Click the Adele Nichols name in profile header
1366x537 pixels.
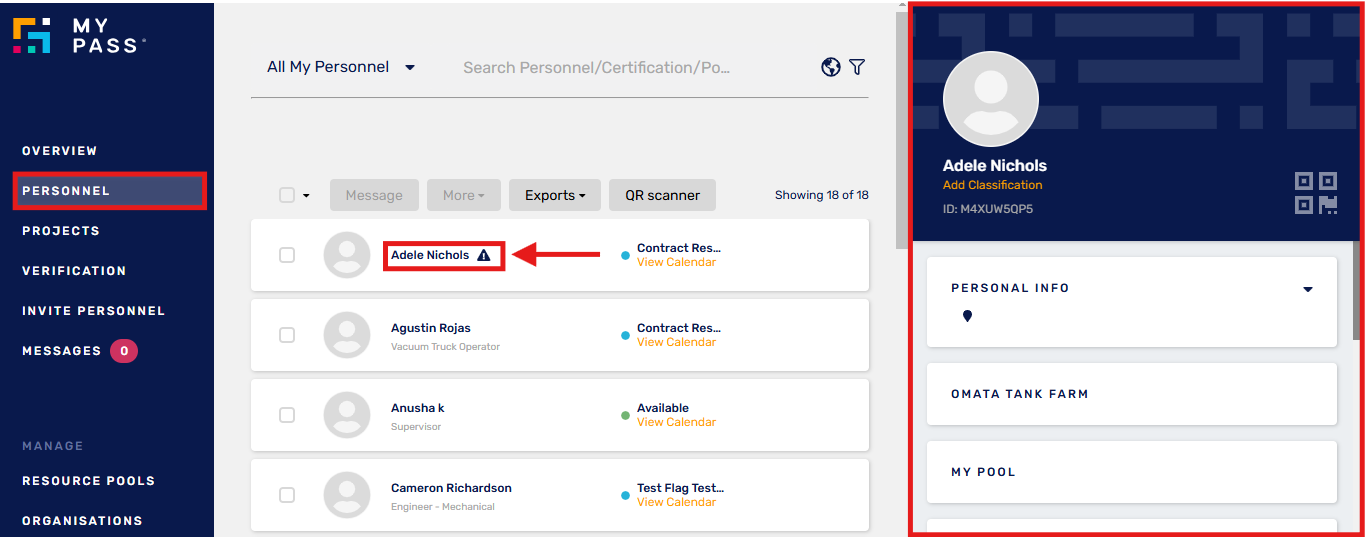pyautogui.click(x=995, y=166)
